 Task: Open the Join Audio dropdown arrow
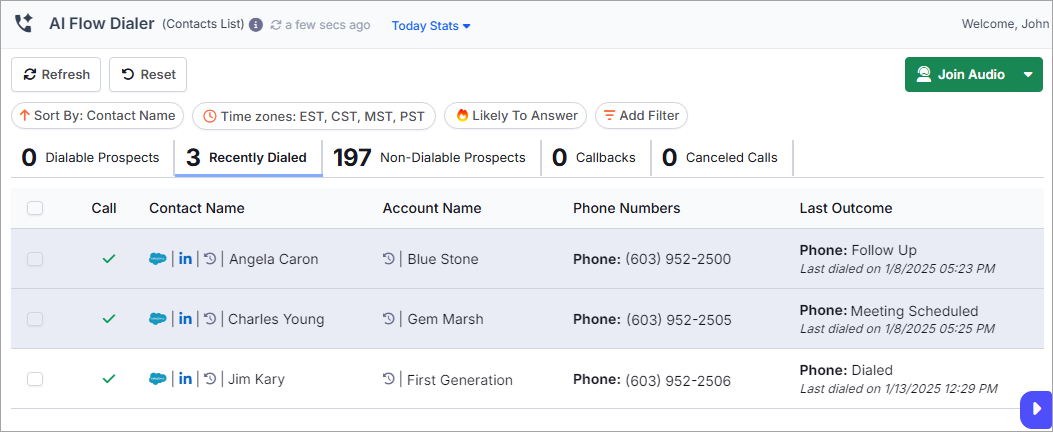coord(1028,75)
